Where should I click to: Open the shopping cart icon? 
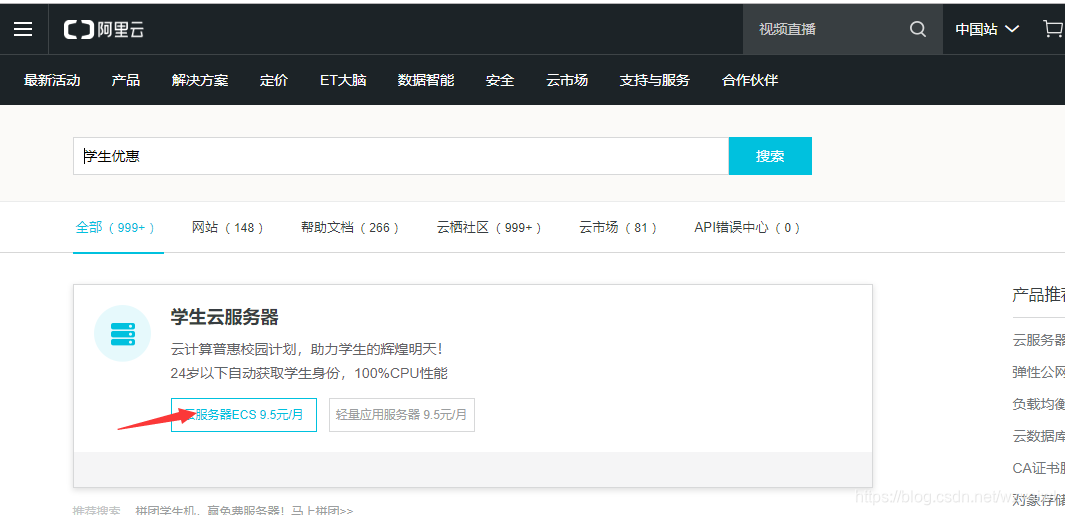click(1053, 29)
